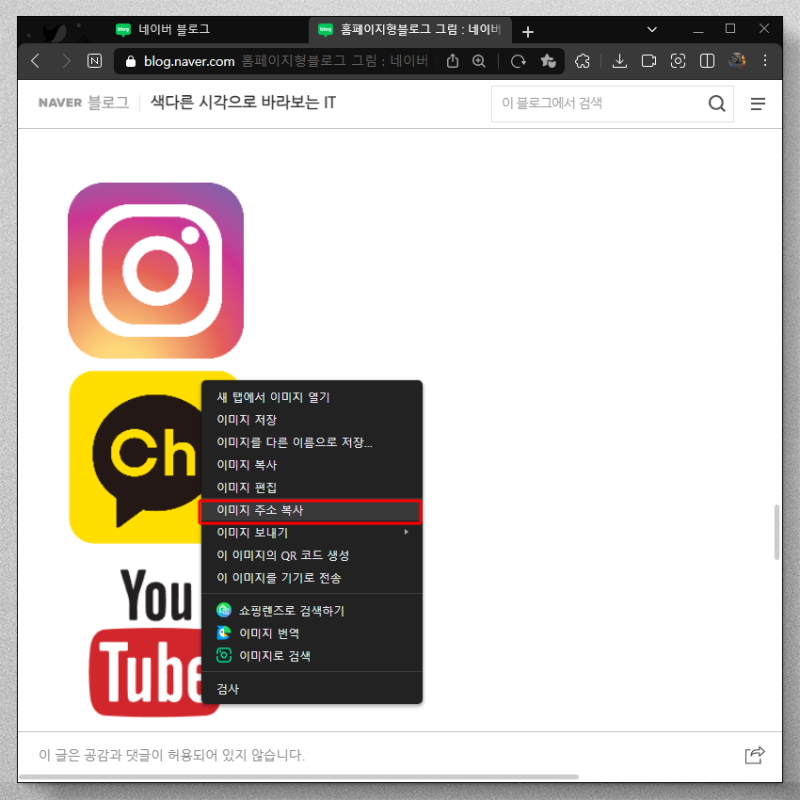Bookmark the page with the star icon
Viewport: 800px width, 800px height.
(547, 61)
